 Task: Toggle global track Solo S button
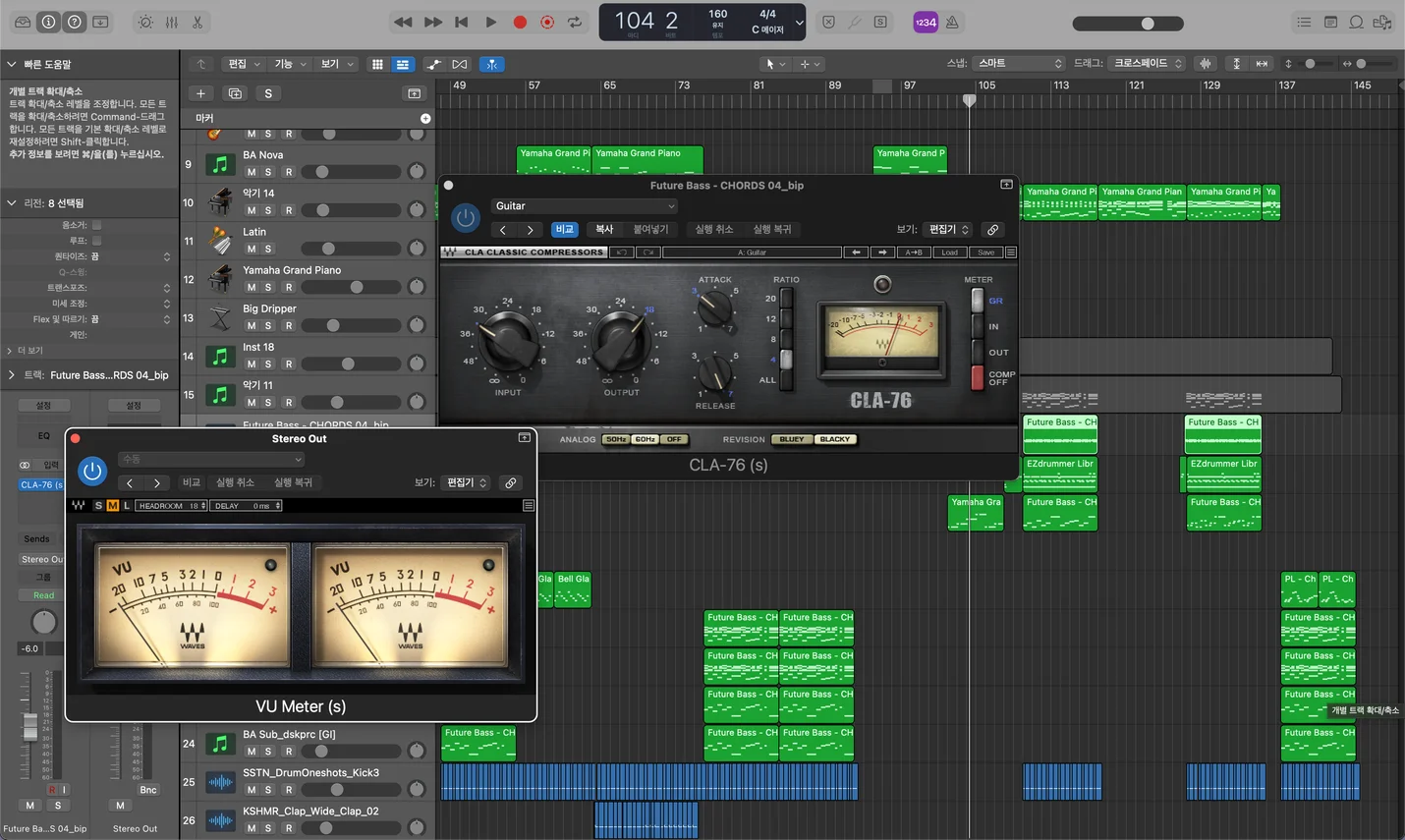point(268,93)
